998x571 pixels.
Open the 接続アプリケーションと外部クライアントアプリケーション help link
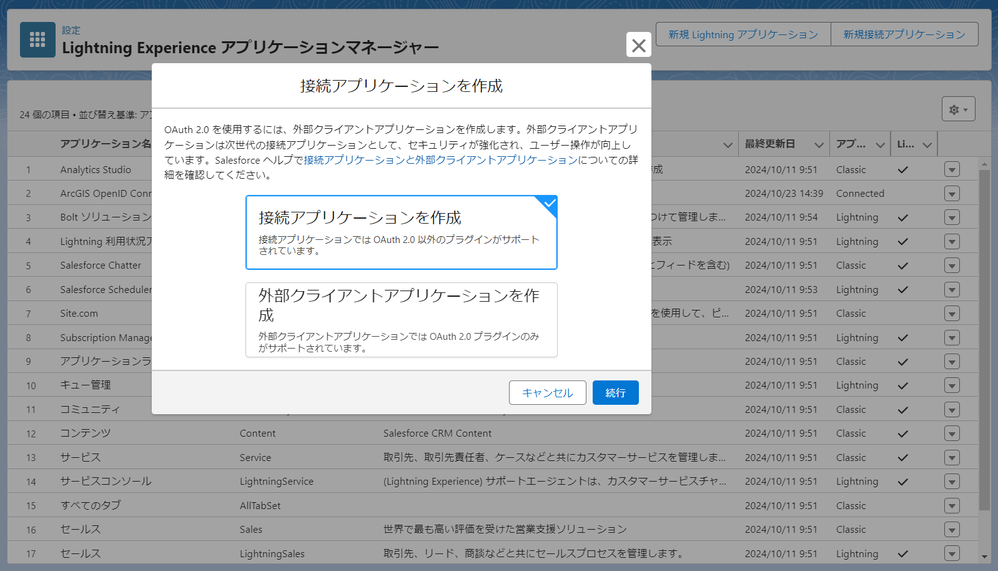tap(440, 160)
